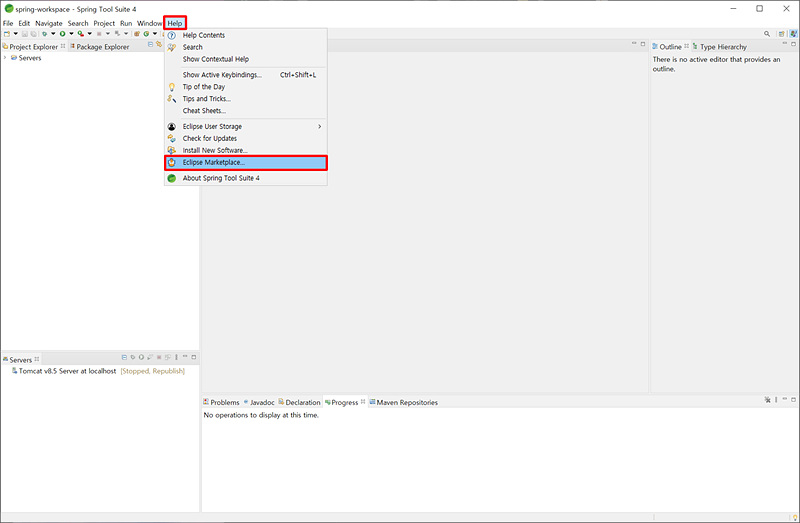Open the Progress view menu icon

[x=777, y=400]
